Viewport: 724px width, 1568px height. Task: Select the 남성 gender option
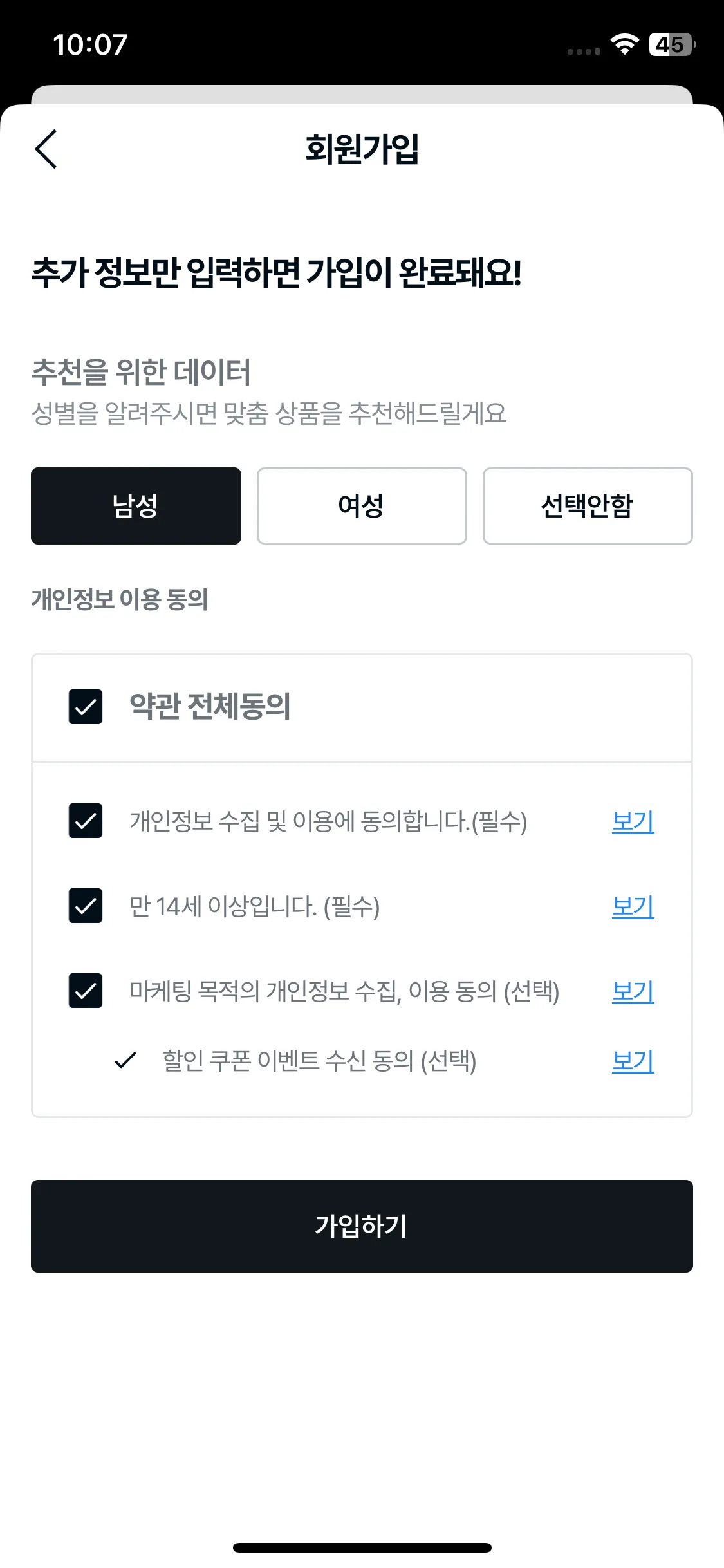pos(136,506)
